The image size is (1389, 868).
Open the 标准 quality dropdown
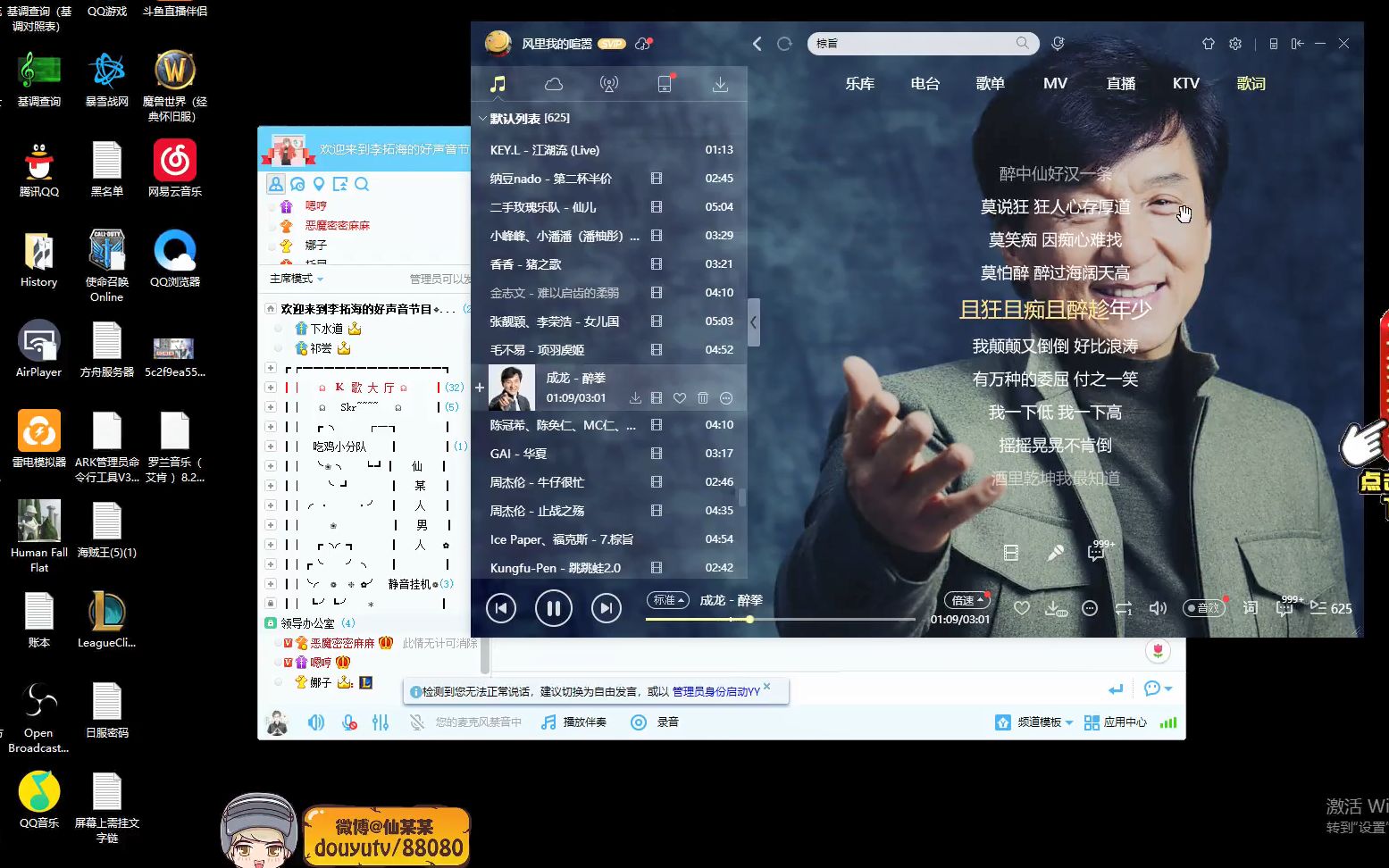coord(668,600)
